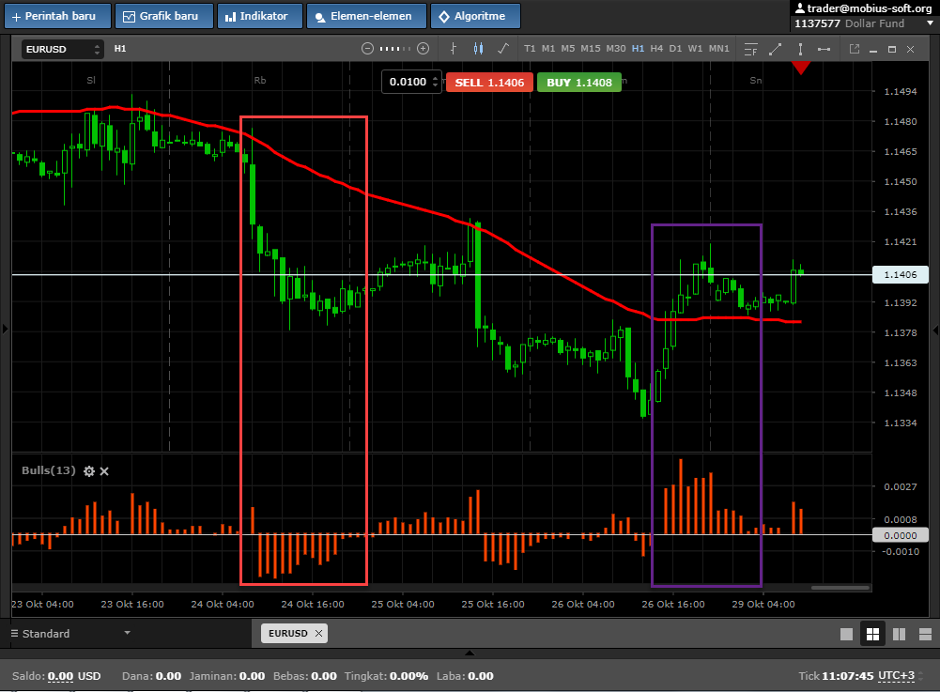Click the chart horizontal scrollbar

point(840,588)
